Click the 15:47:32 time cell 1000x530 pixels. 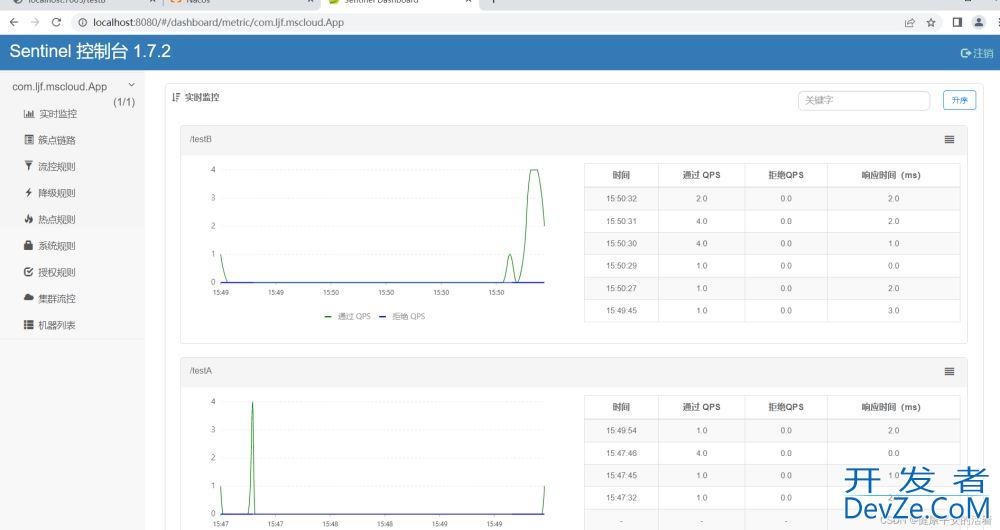pos(621,498)
